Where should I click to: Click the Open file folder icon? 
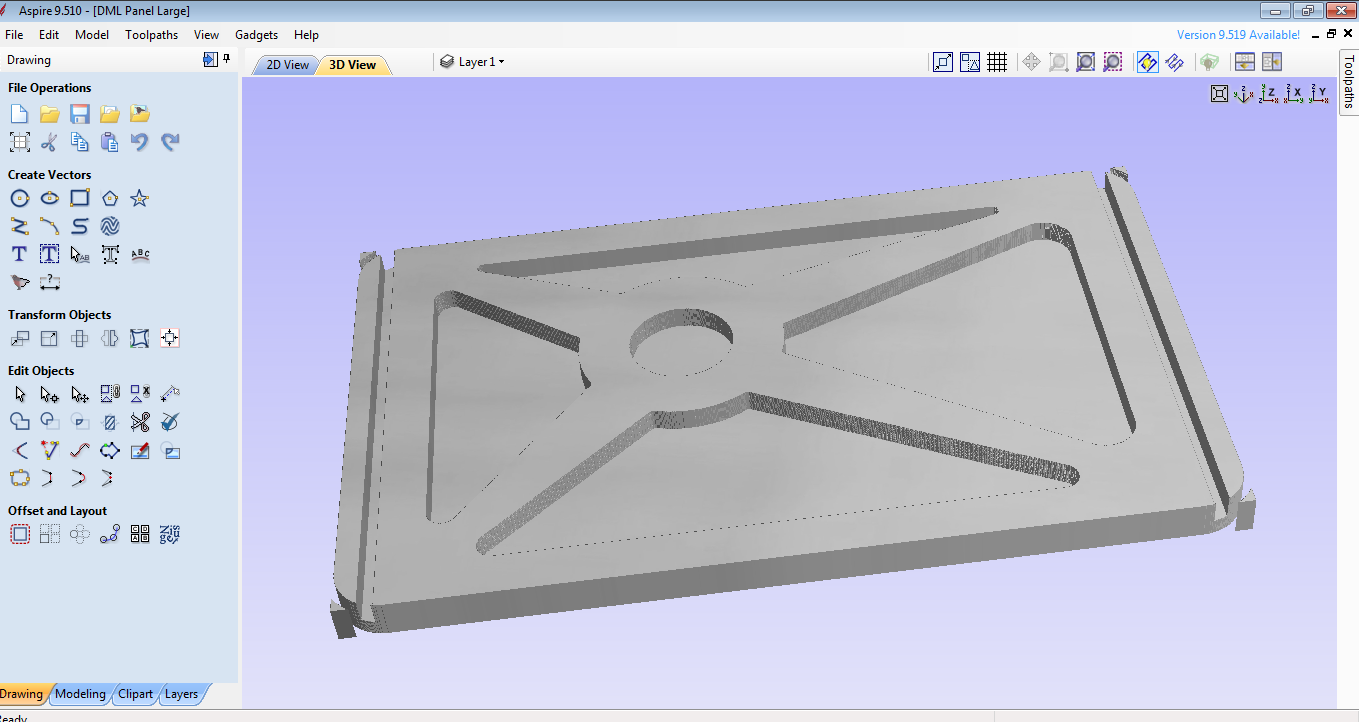click(49, 114)
